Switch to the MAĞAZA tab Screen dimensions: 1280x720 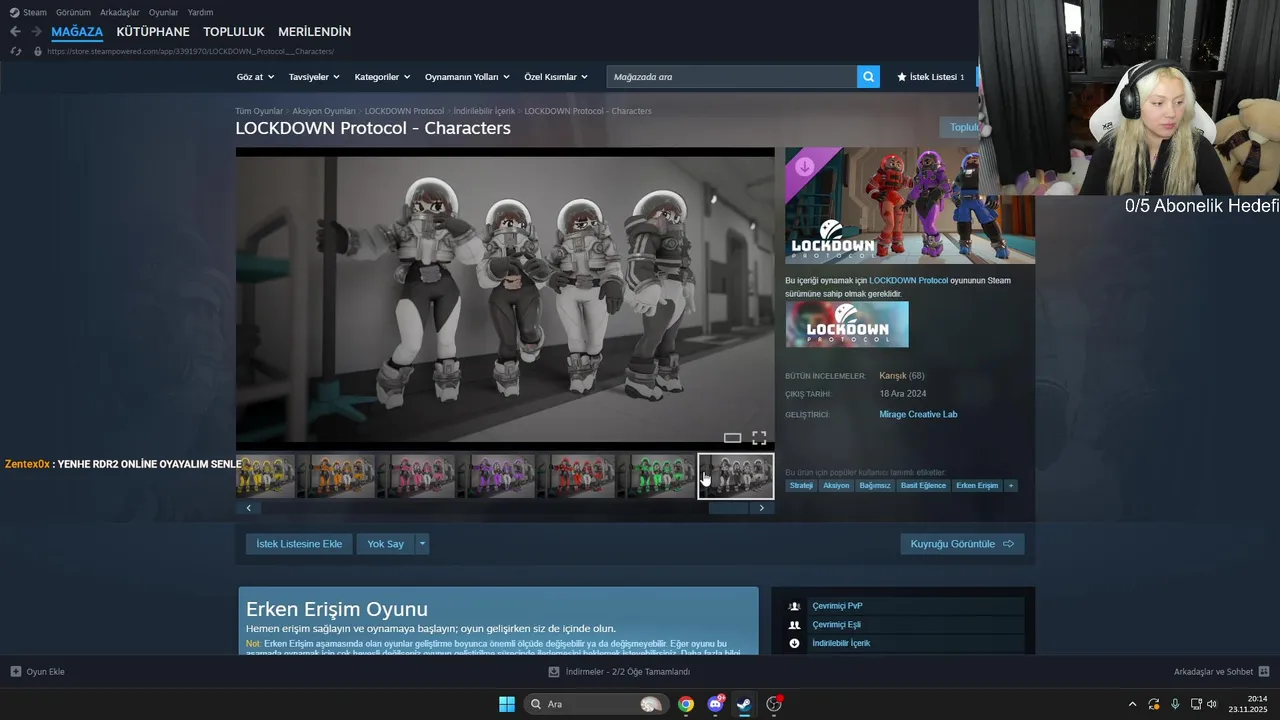77,32
